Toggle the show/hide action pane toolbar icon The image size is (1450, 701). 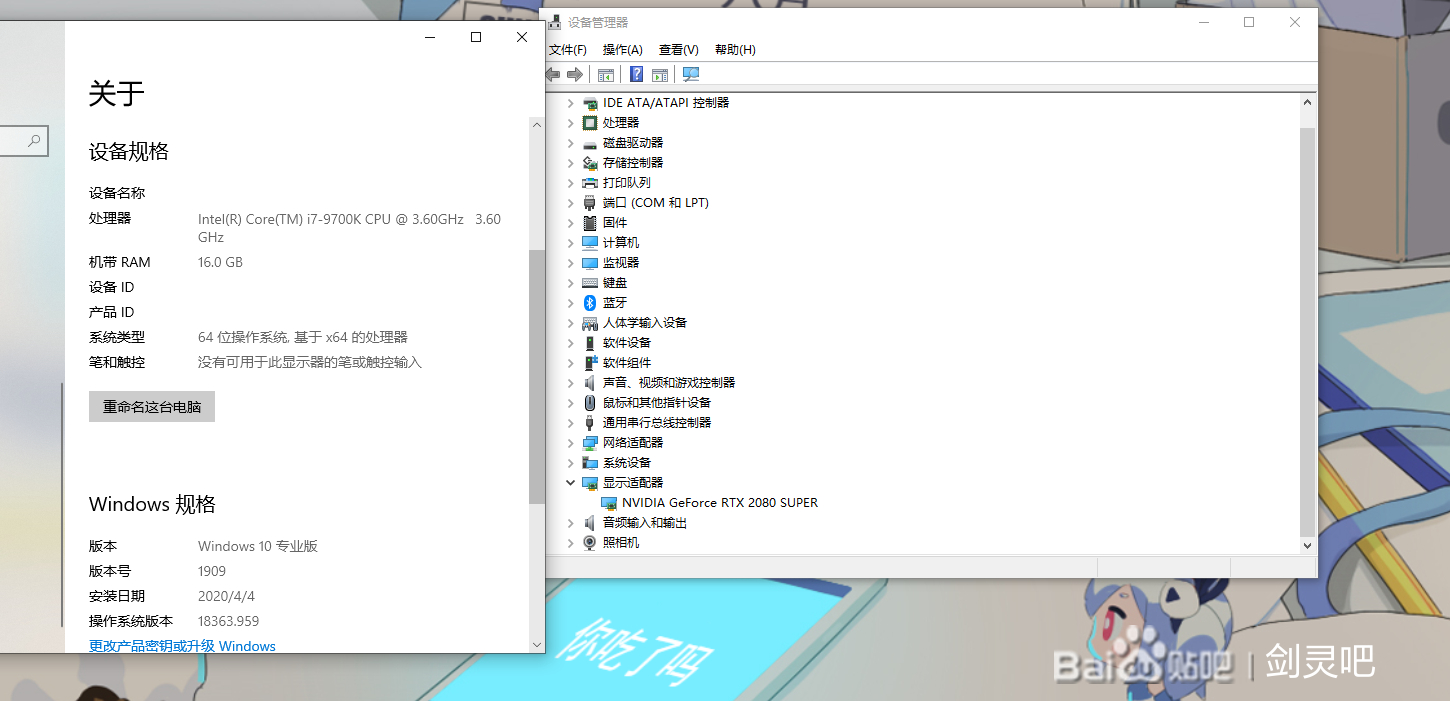click(x=660, y=75)
